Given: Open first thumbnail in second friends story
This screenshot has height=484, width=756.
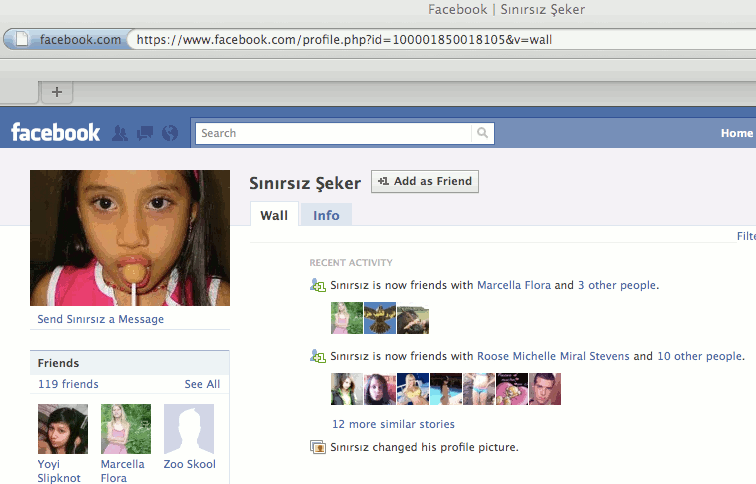Looking at the screenshot, I should pos(347,389).
